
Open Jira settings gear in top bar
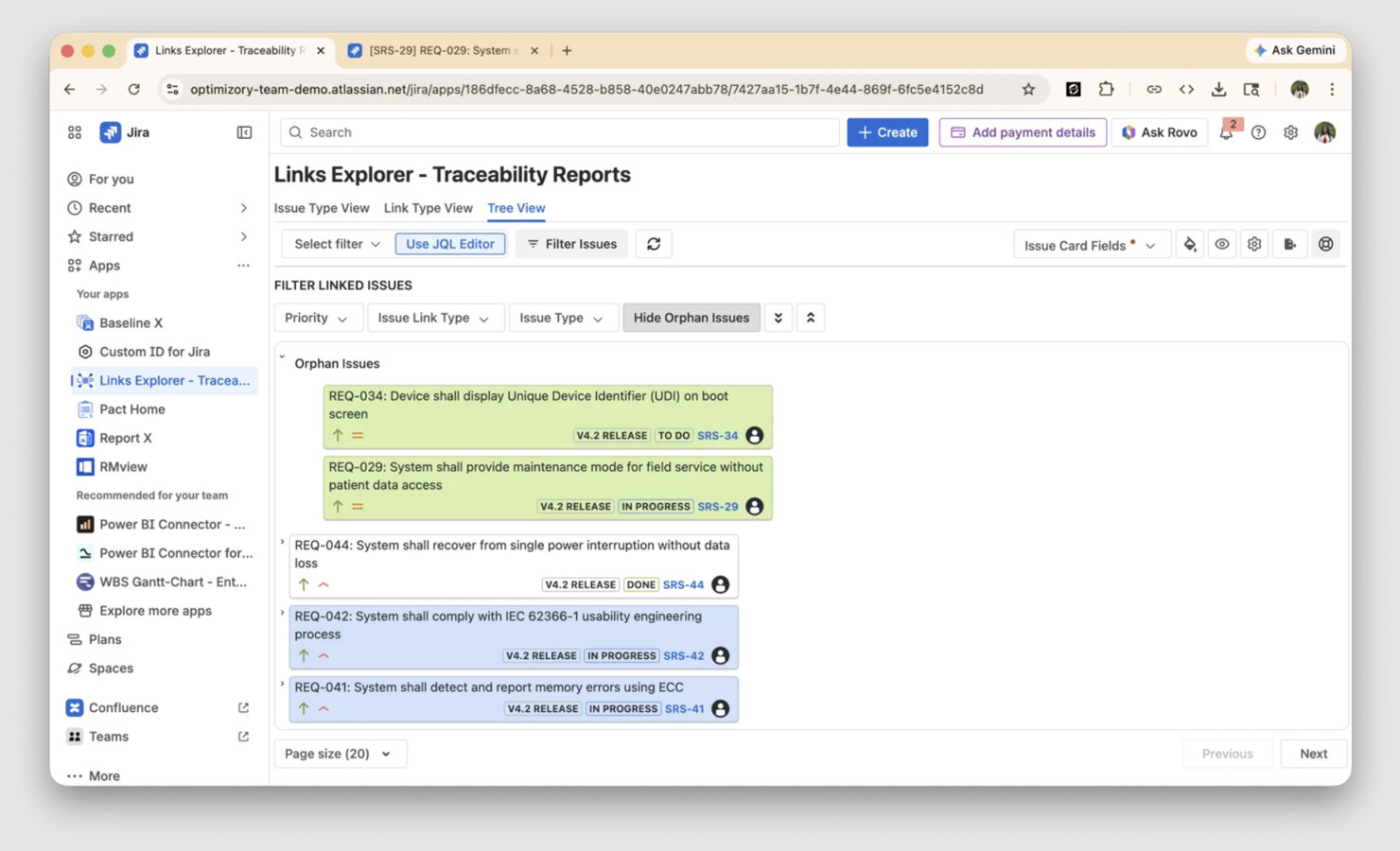click(x=1290, y=132)
